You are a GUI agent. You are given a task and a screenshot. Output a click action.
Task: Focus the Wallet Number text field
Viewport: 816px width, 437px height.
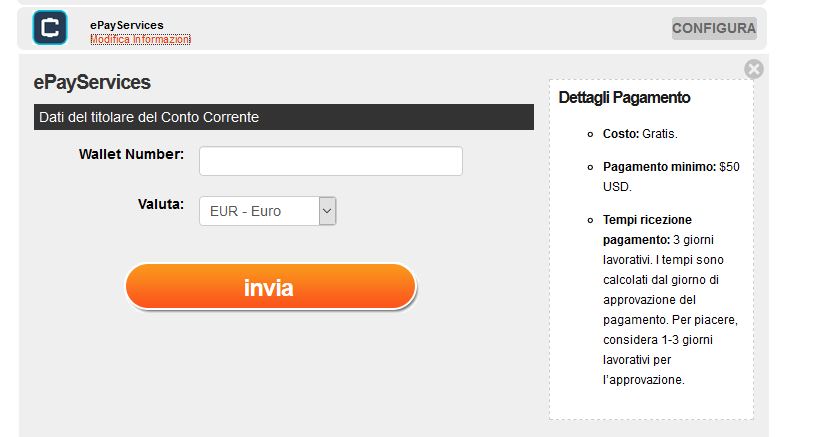point(331,161)
